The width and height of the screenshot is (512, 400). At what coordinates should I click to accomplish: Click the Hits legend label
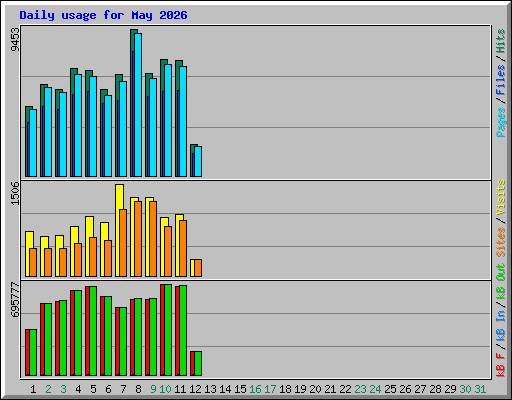click(501, 41)
